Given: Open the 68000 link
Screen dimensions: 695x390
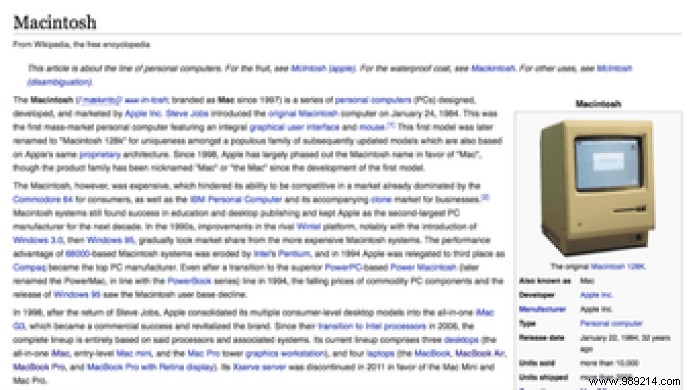Looking at the screenshot, I should coord(78,254).
